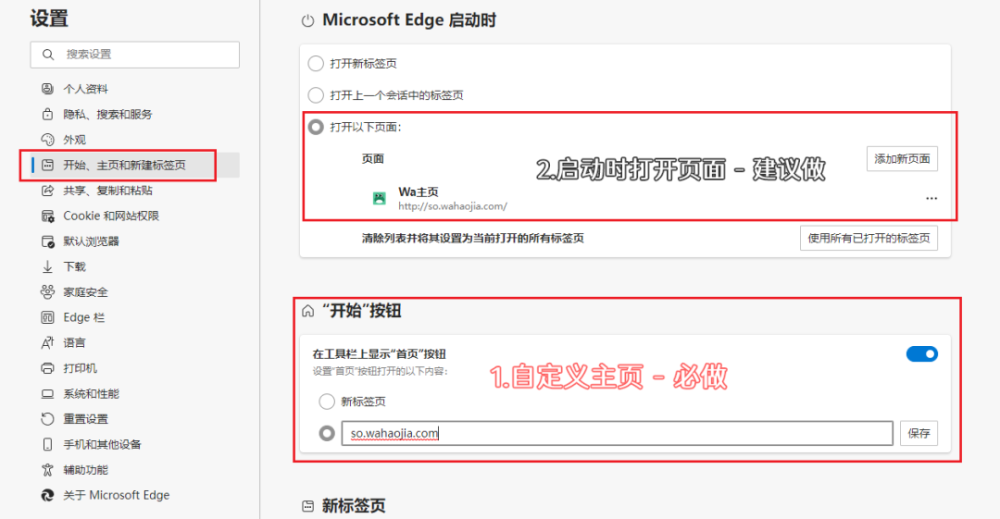This screenshot has width=1000, height=519.
Task: Click the so.wahaojia.com URL input field
Action: 617,434
